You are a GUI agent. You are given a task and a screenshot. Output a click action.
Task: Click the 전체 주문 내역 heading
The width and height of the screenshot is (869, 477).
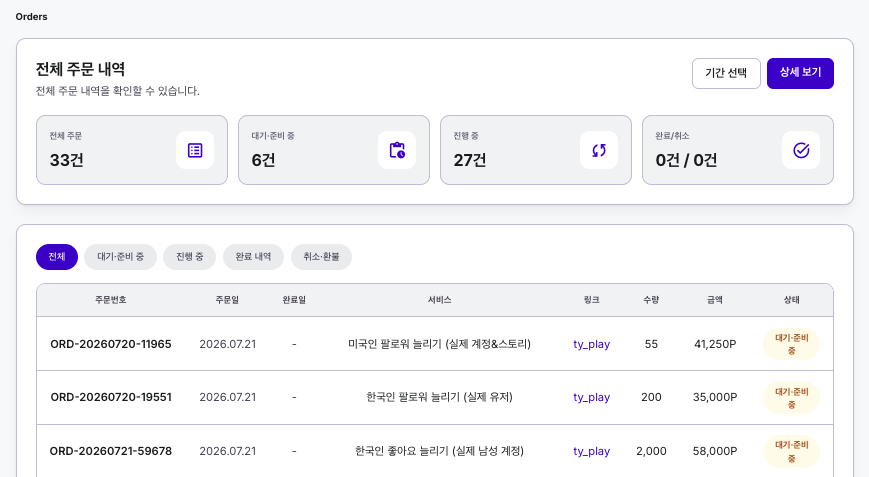(x=80, y=69)
